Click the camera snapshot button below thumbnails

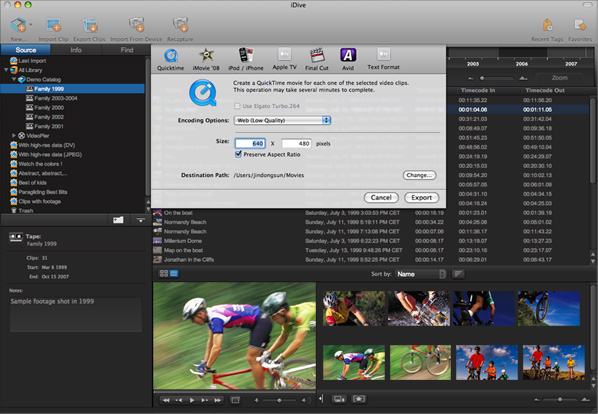coord(339,399)
